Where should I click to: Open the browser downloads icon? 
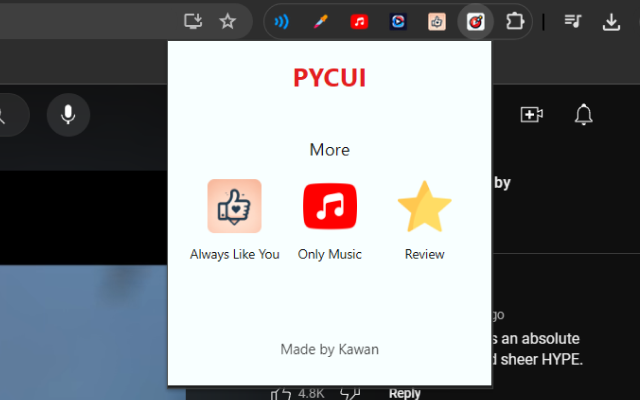point(611,22)
